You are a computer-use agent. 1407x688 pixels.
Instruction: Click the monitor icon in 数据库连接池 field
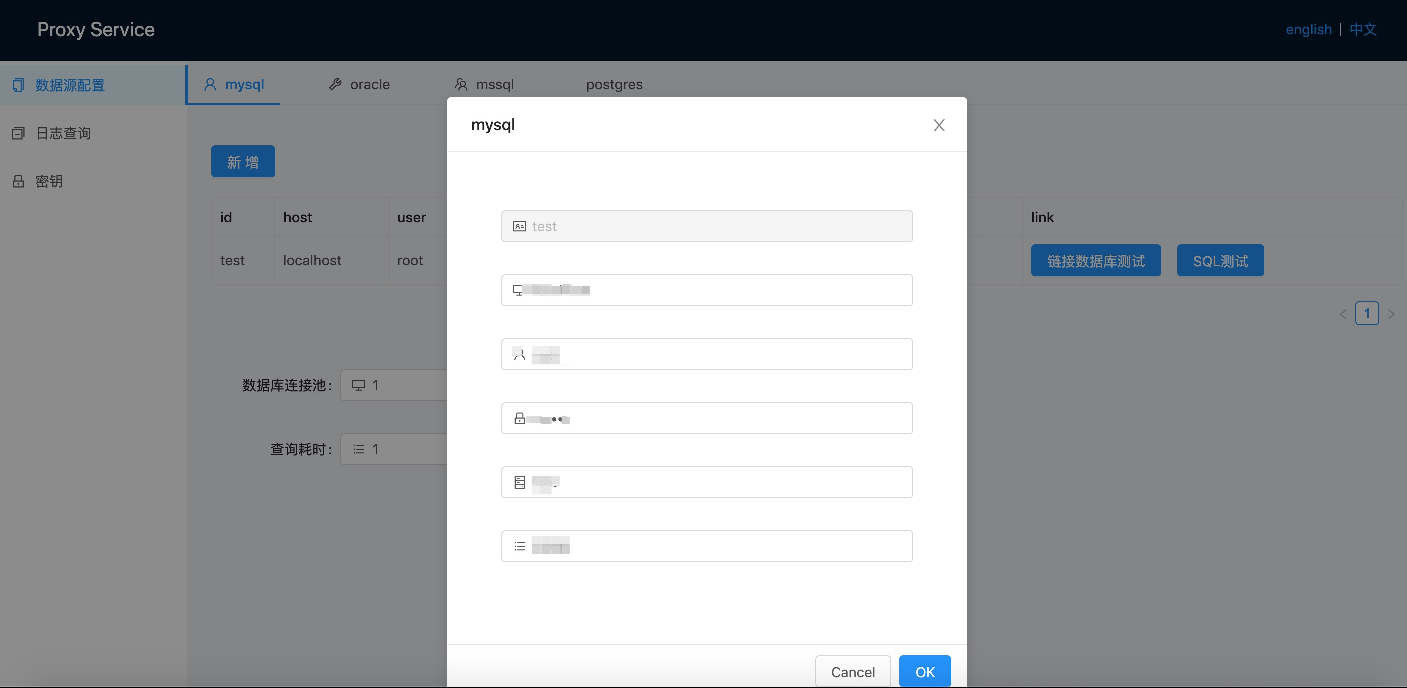coord(358,385)
